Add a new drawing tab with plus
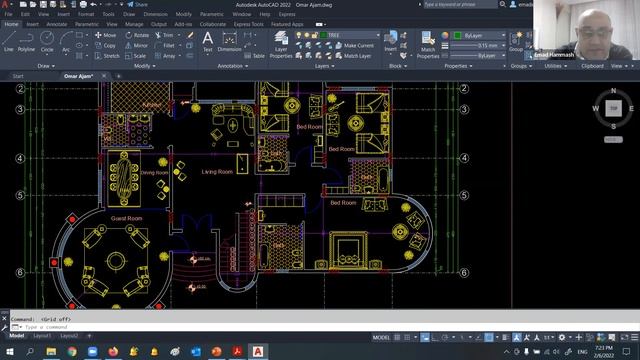The height and width of the screenshot is (360, 640). 118,76
